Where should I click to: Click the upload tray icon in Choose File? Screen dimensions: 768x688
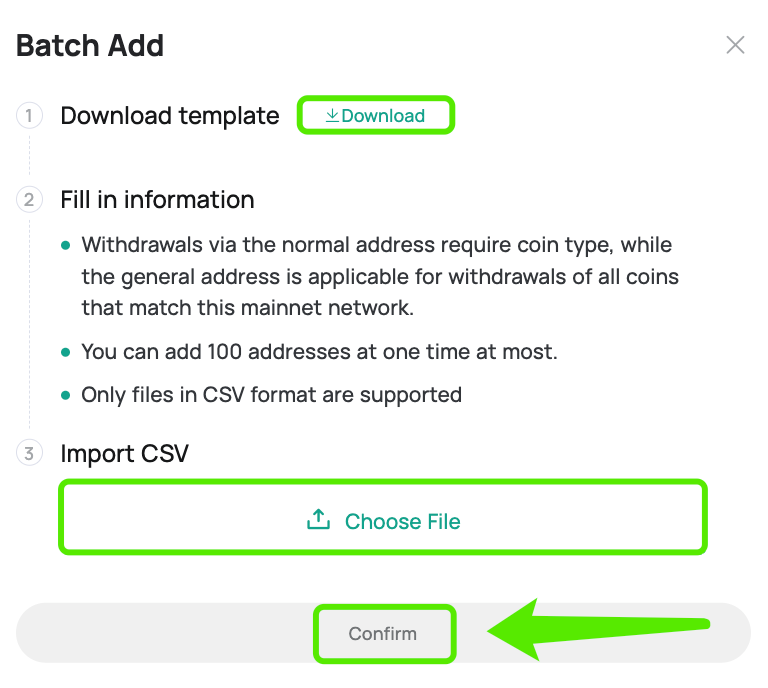(x=318, y=520)
